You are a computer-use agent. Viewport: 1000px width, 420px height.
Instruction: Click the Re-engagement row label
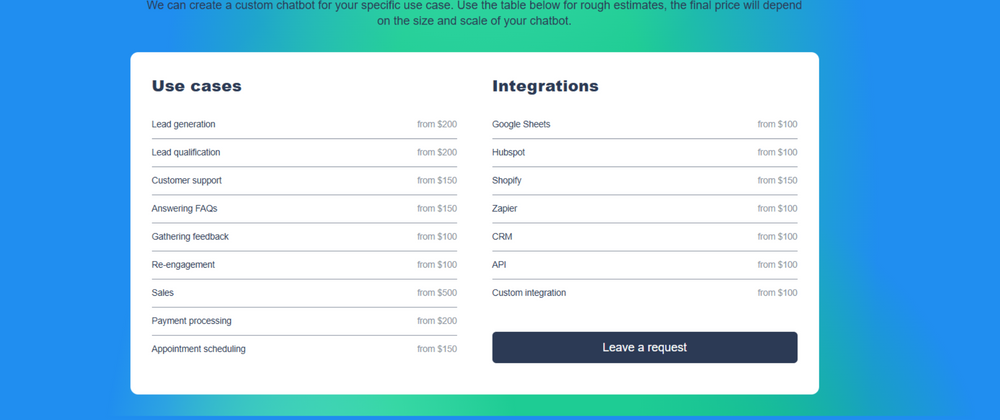tap(183, 264)
